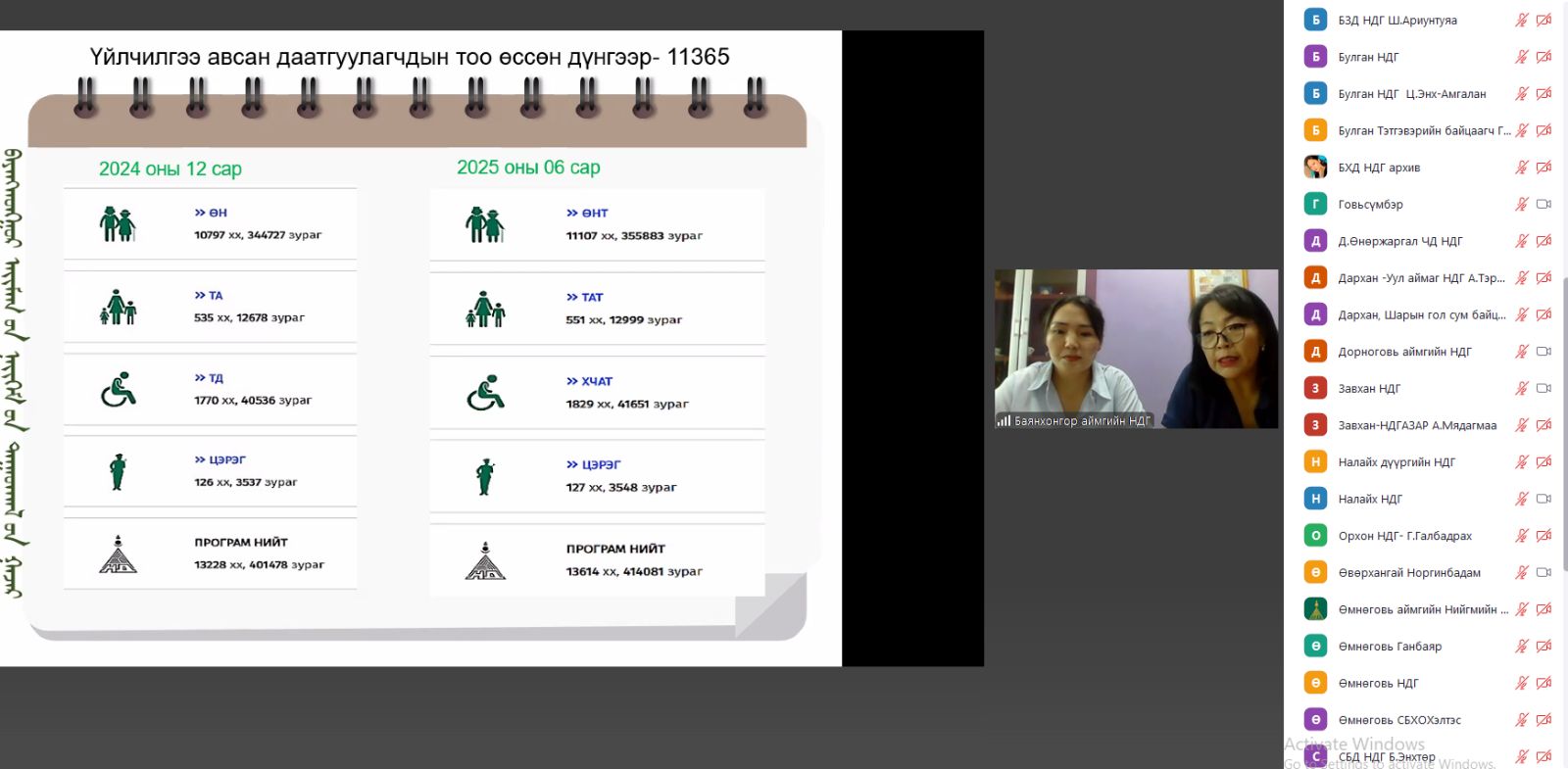Click Завхан-НДГАЗАР А.Мядагмаа participant name

coord(1417,425)
